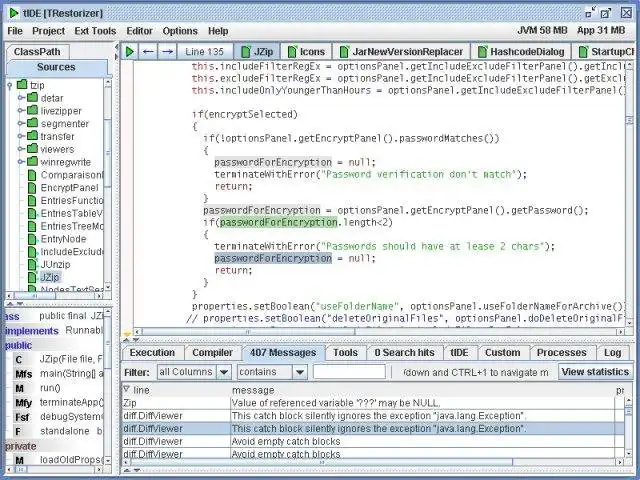Open the Help menu
The width and height of the screenshot is (640, 480).
pyautogui.click(x=218, y=31)
